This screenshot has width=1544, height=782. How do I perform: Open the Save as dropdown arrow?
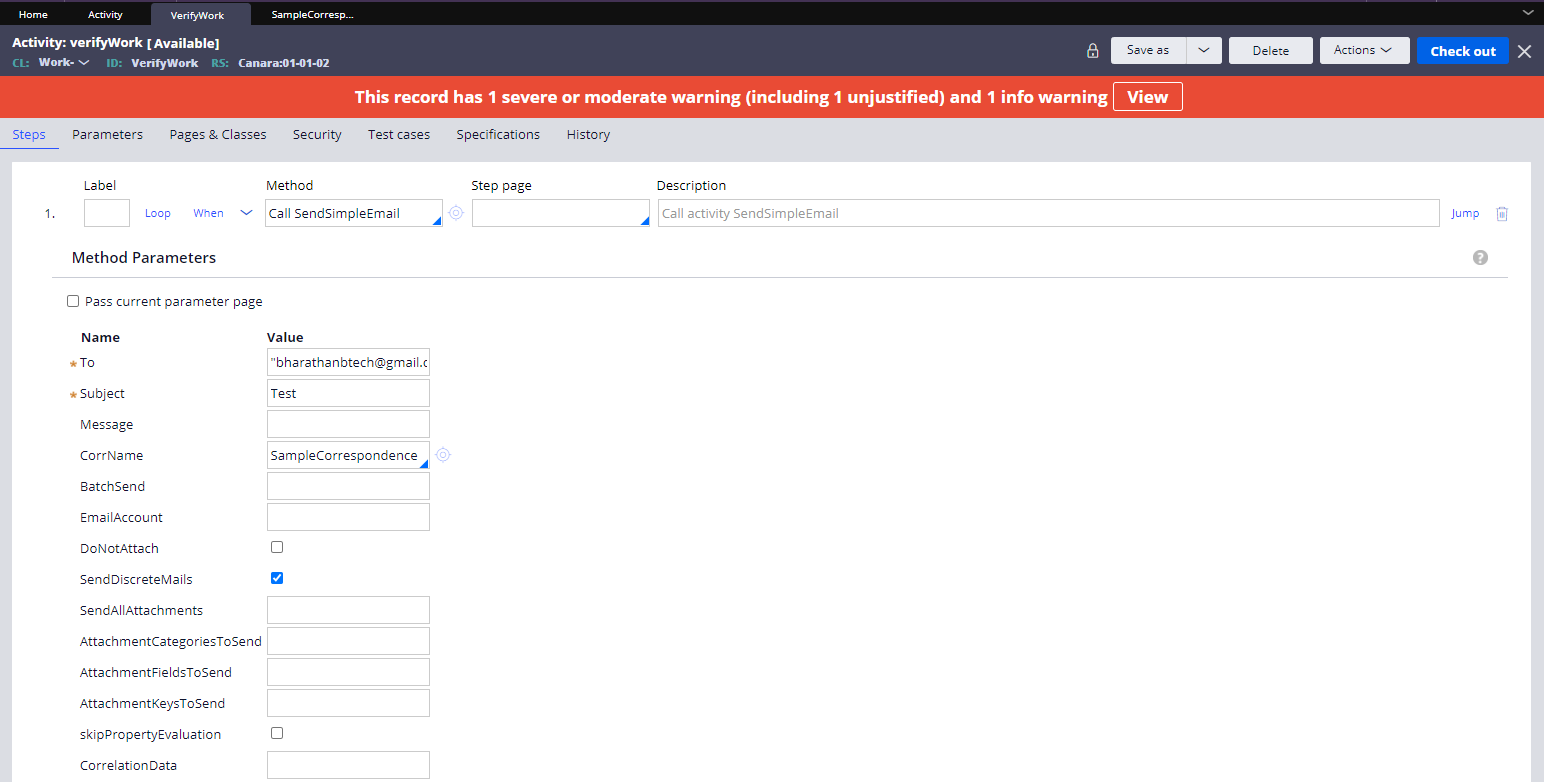[1204, 50]
